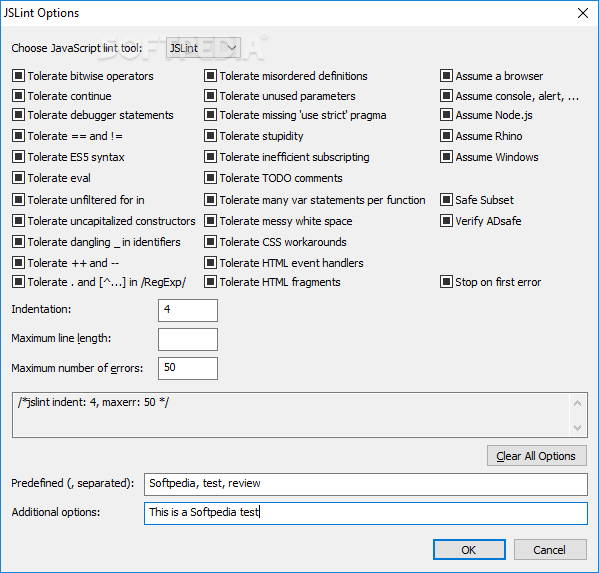Check Assume Windows option
This screenshot has height=573, width=599.
(446, 157)
